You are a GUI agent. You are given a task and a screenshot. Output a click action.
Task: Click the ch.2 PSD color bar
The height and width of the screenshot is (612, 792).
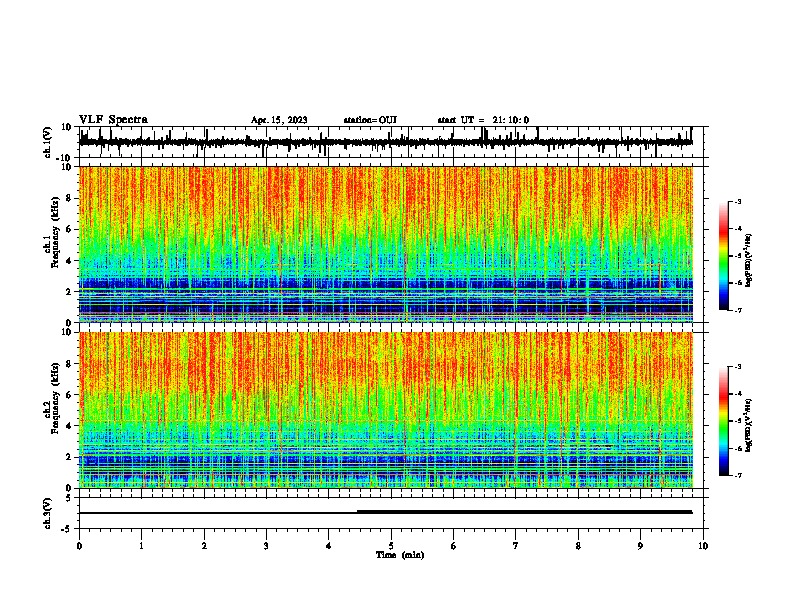pyautogui.click(x=723, y=421)
